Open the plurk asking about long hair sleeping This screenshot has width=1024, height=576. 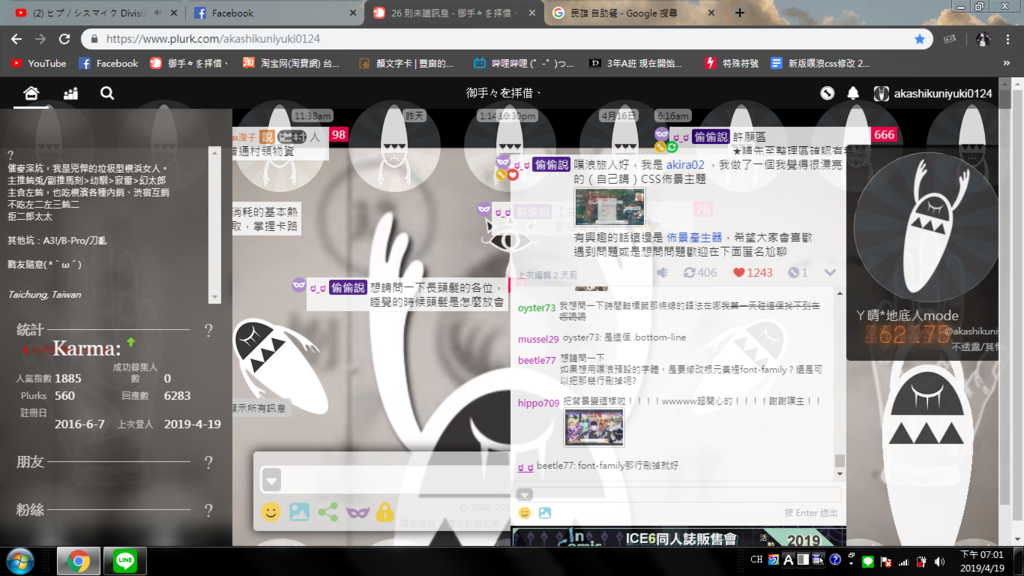pos(437,295)
